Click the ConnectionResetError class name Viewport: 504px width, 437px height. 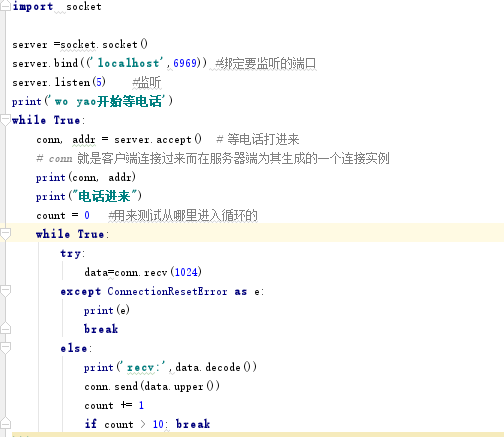click(167, 291)
